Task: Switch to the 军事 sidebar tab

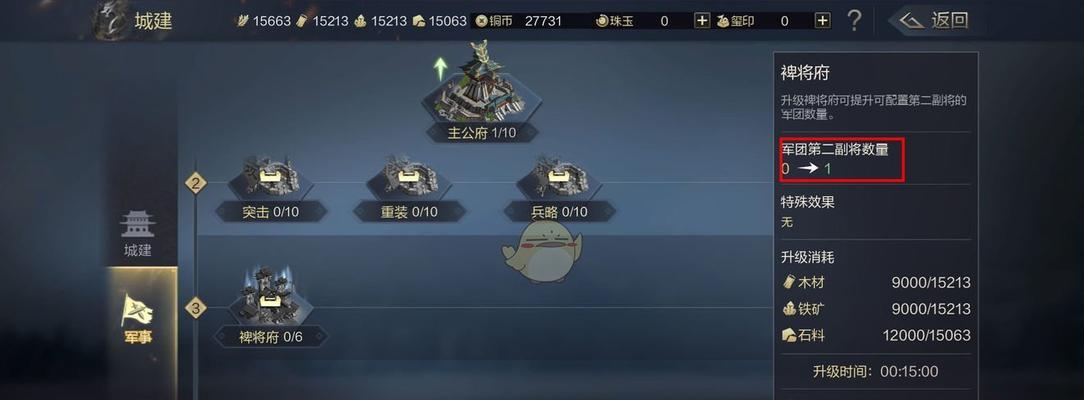Action: tap(138, 318)
